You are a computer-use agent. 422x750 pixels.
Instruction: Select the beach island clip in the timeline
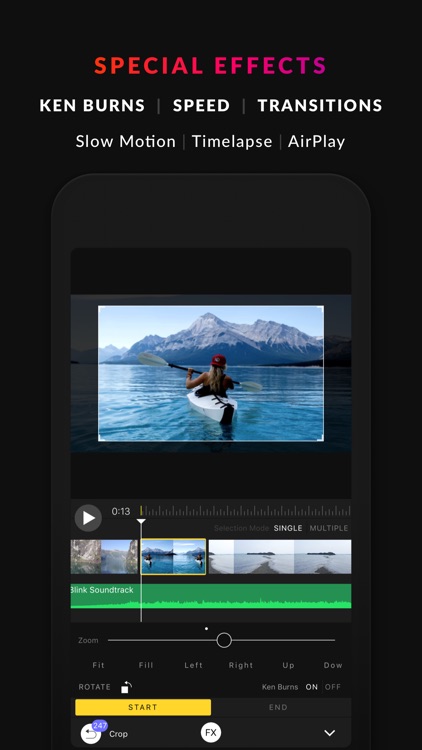point(280,557)
